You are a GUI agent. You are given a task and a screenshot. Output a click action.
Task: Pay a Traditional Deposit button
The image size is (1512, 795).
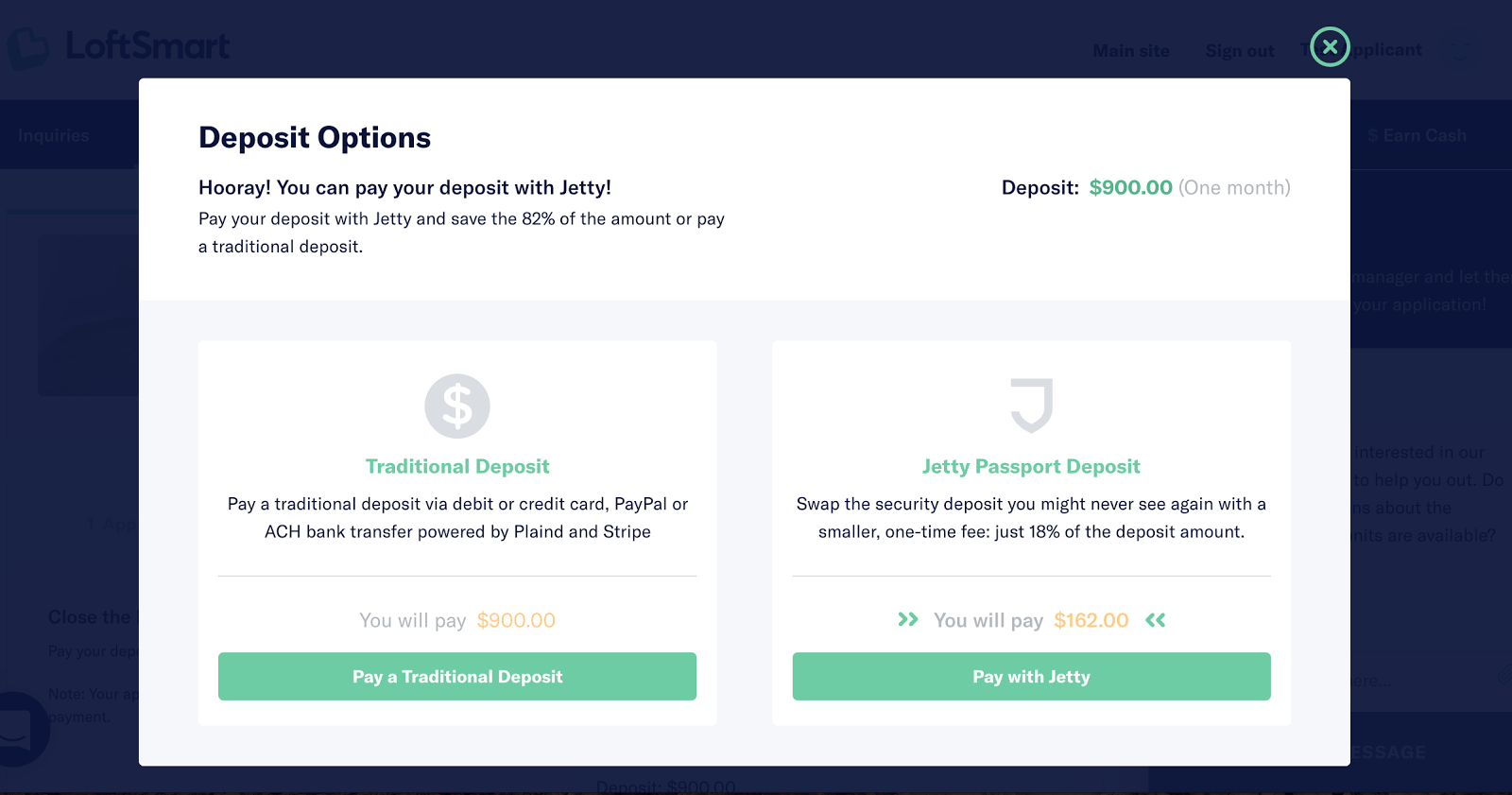457,677
